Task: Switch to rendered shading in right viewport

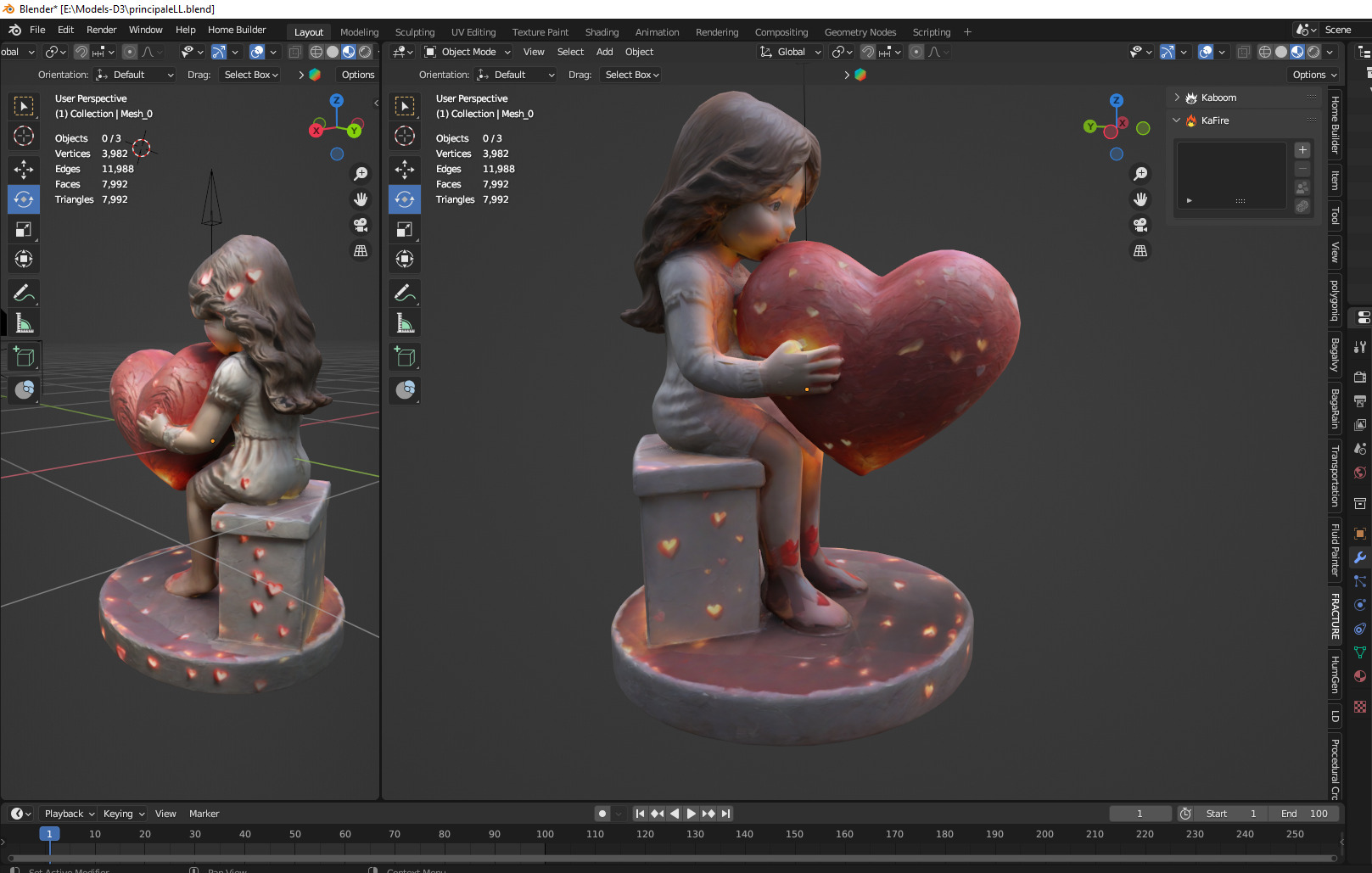Action: [1313, 52]
